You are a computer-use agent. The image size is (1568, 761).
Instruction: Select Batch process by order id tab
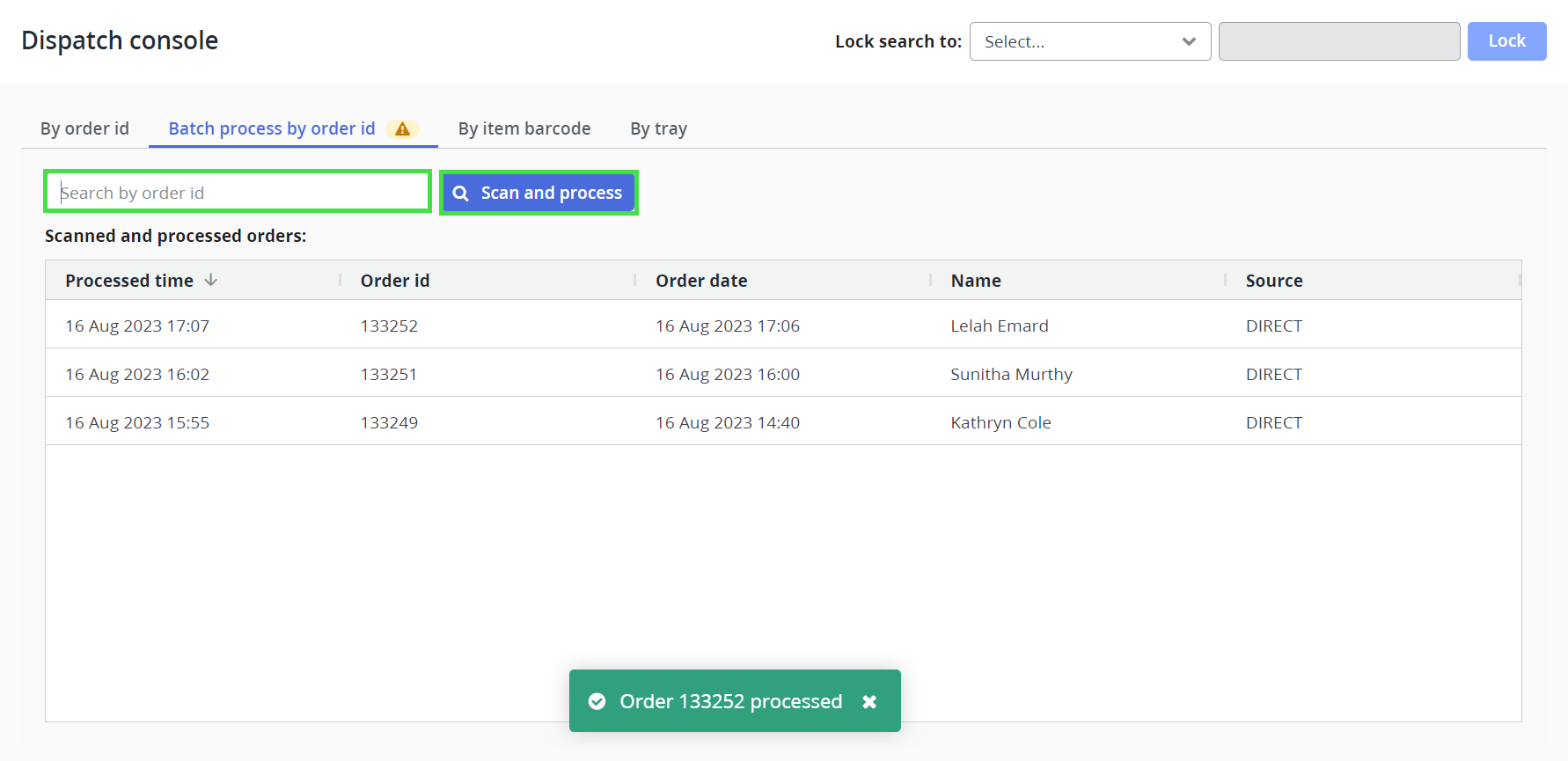coord(271,128)
